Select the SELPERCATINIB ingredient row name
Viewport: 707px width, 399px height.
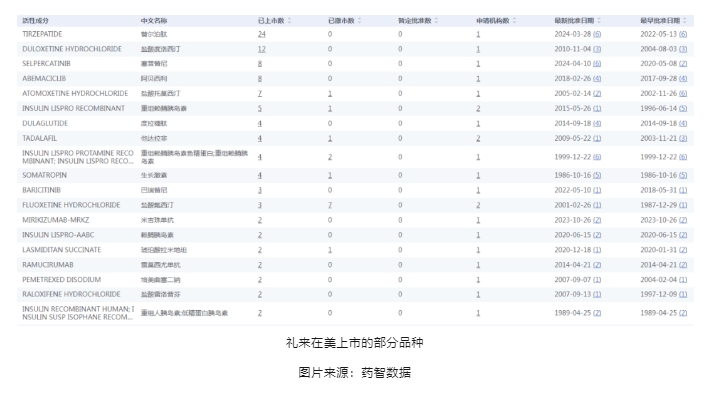coord(46,64)
